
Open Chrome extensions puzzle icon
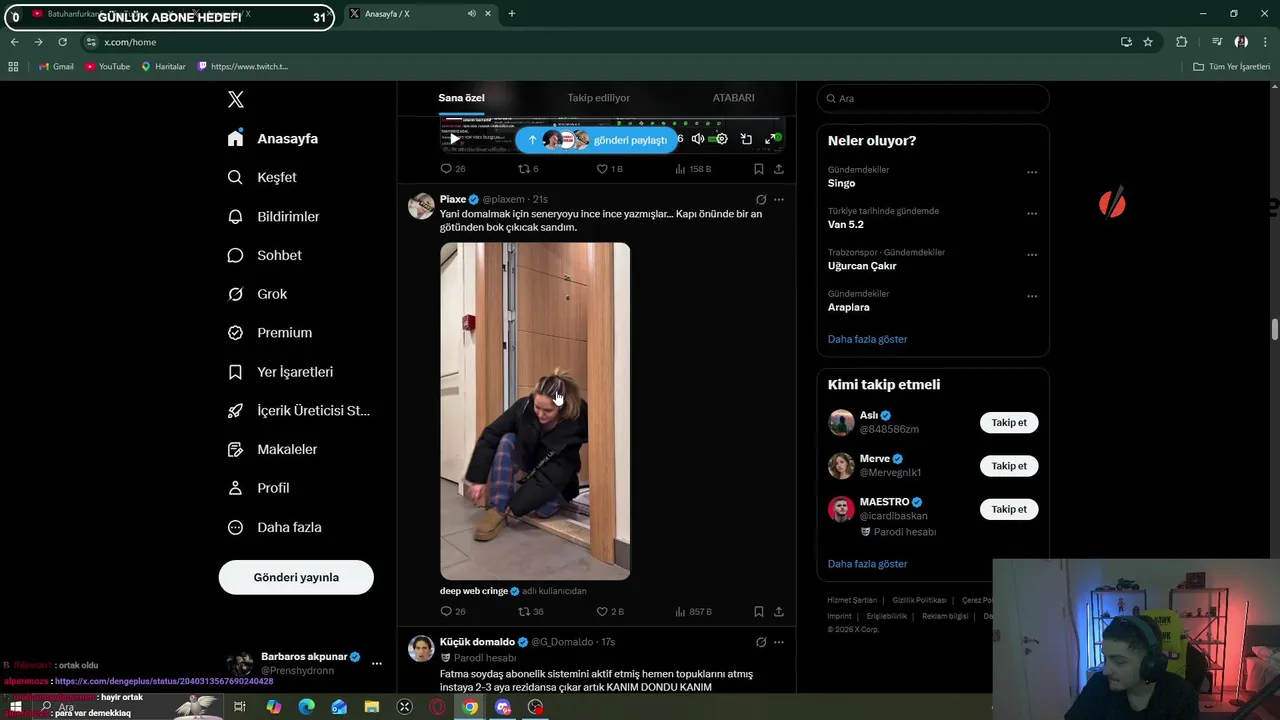pyautogui.click(x=1181, y=42)
